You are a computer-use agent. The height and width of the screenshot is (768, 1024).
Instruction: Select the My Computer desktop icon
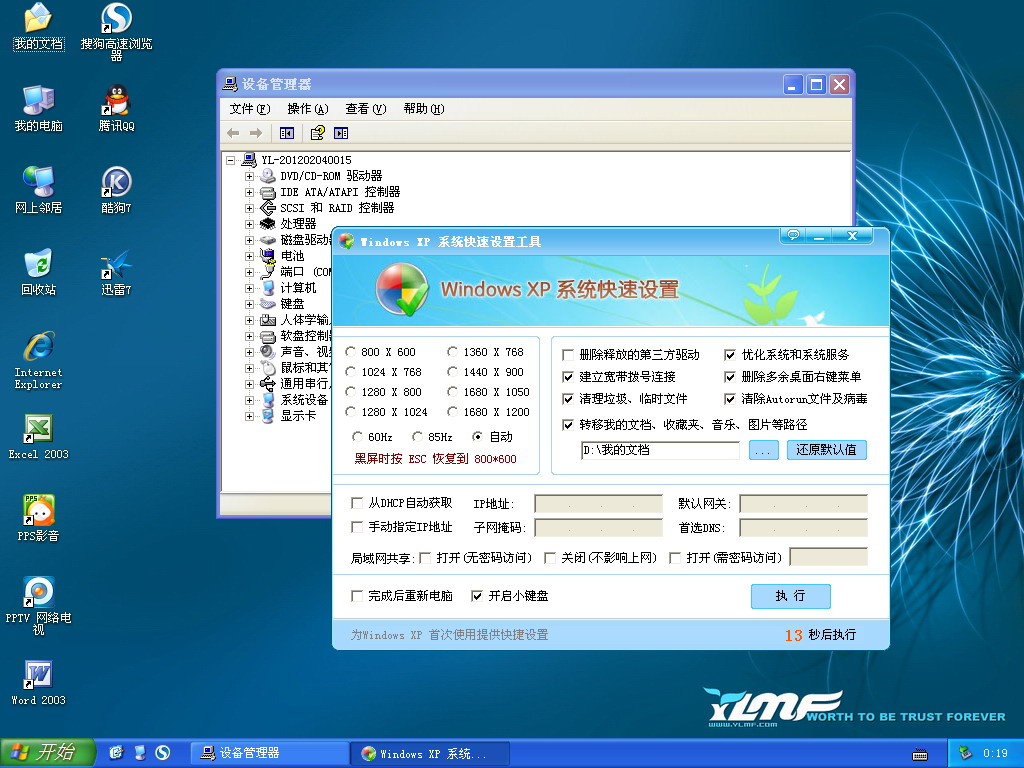click(x=38, y=108)
